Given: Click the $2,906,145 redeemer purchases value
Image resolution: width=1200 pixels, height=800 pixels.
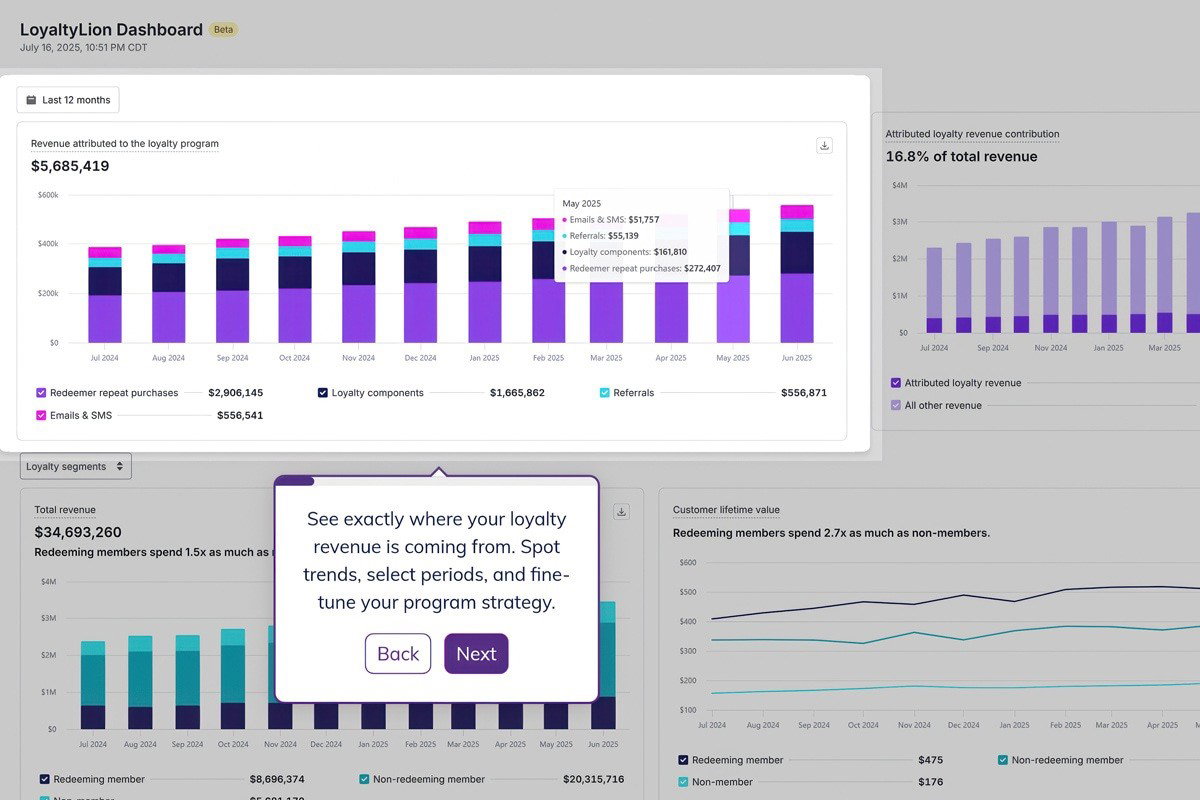Looking at the screenshot, I should (236, 393).
